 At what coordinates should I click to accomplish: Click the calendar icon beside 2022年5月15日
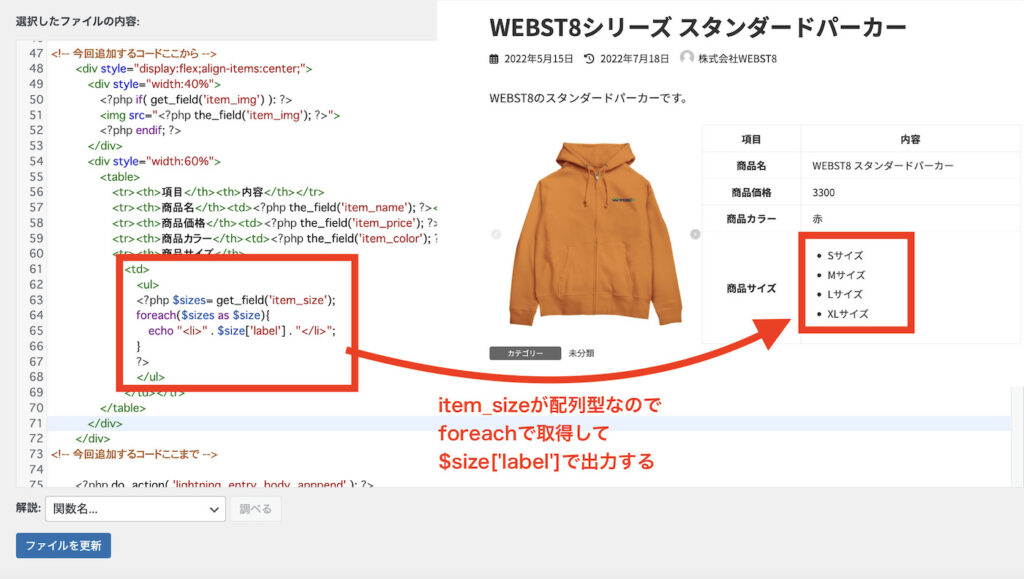pos(493,58)
